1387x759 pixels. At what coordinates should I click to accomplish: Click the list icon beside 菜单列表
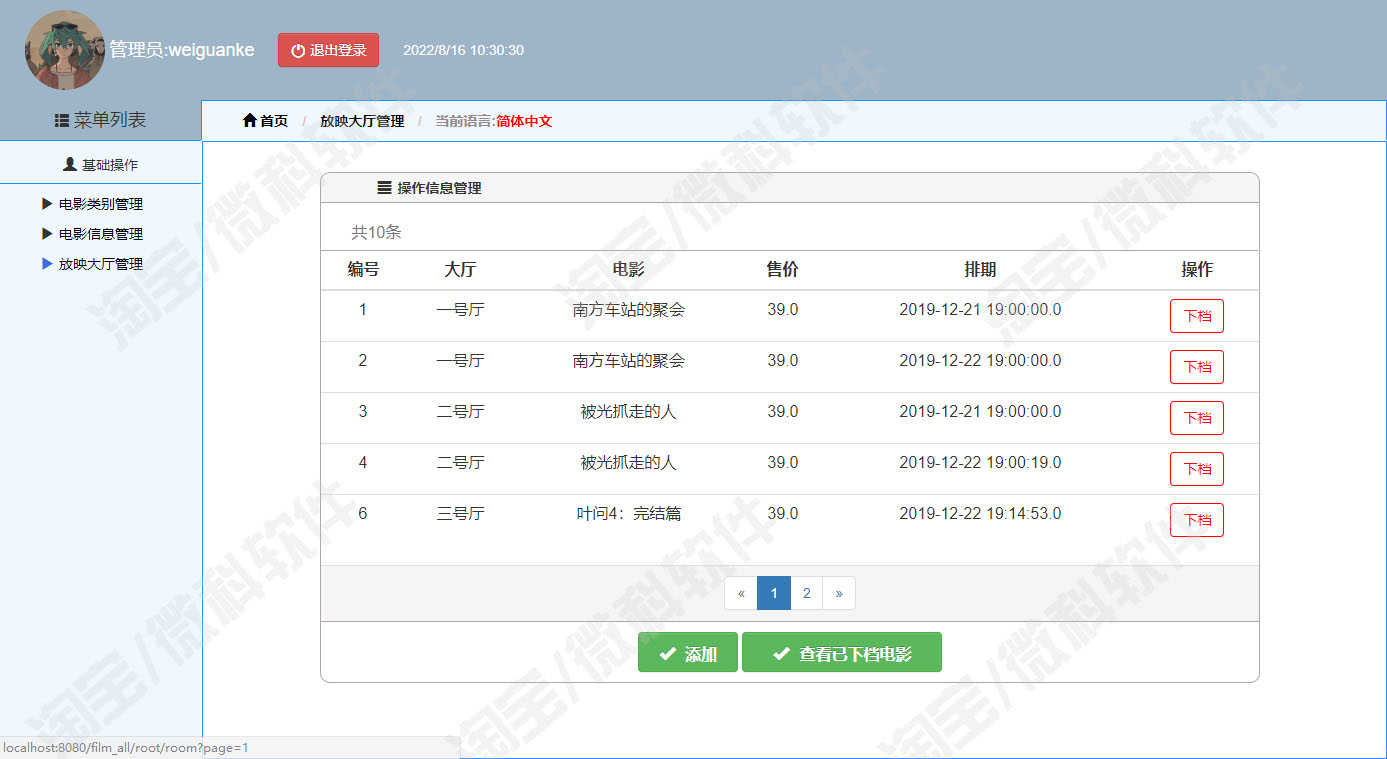(x=62, y=120)
